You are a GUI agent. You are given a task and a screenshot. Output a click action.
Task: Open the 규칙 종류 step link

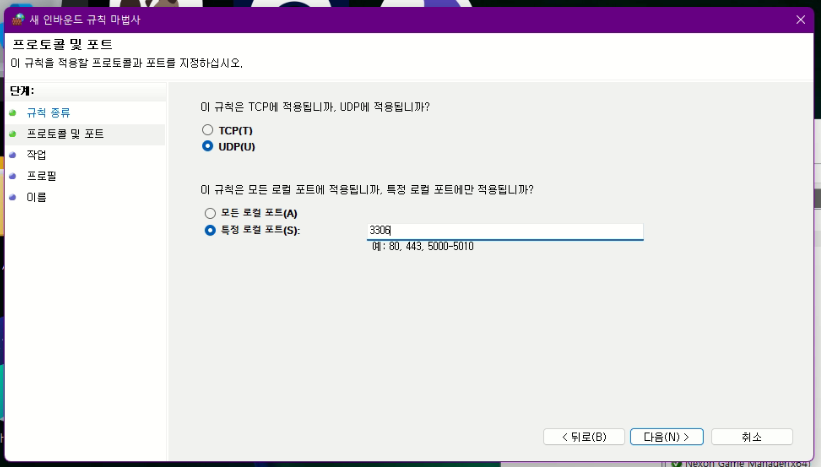[x=48, y=113]
